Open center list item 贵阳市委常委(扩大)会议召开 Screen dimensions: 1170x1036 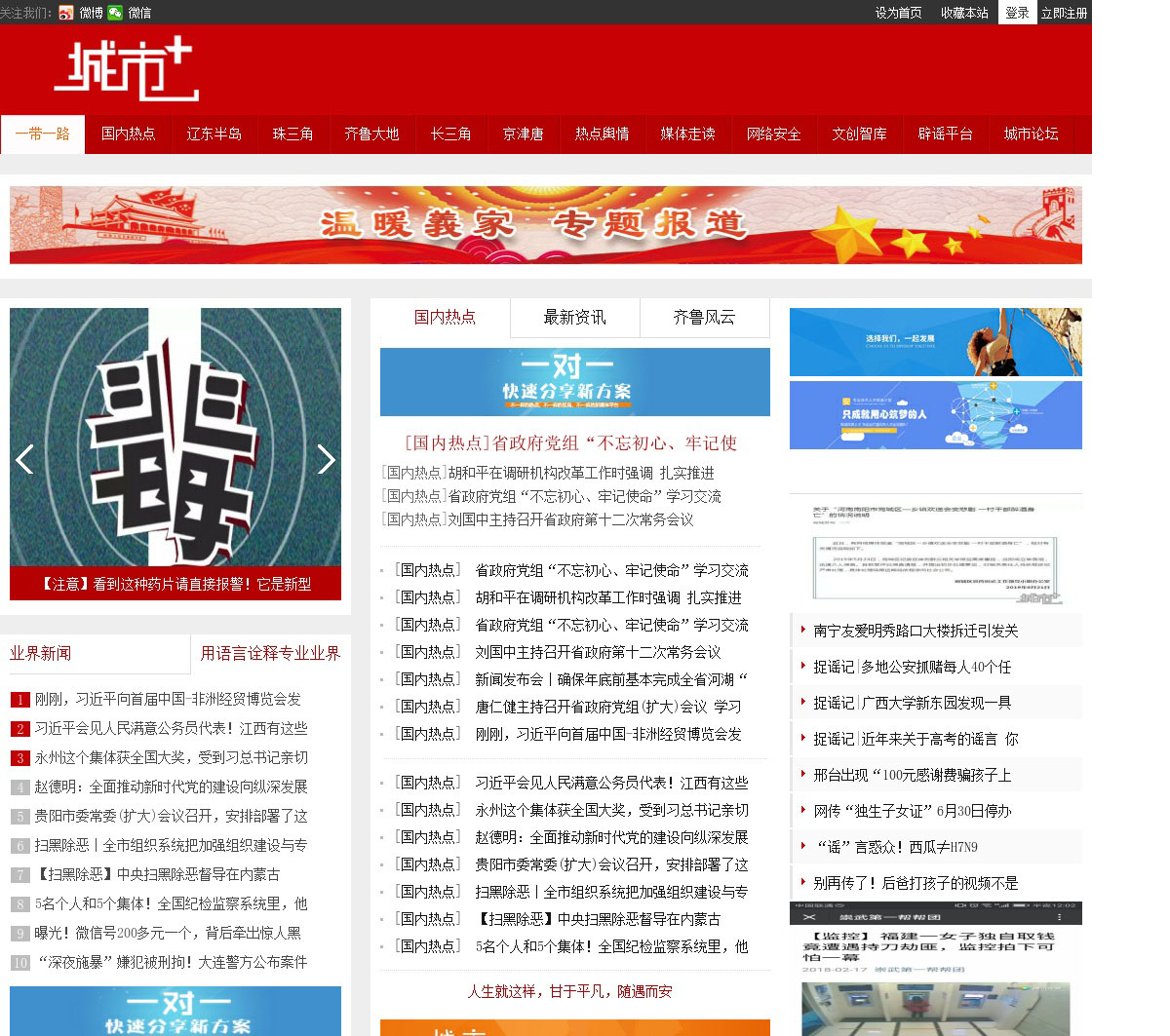point(611,864)
